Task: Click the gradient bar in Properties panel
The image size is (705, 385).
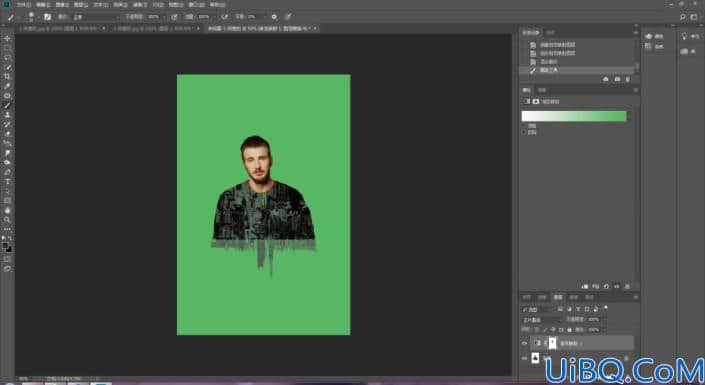Action: point(574,116)
